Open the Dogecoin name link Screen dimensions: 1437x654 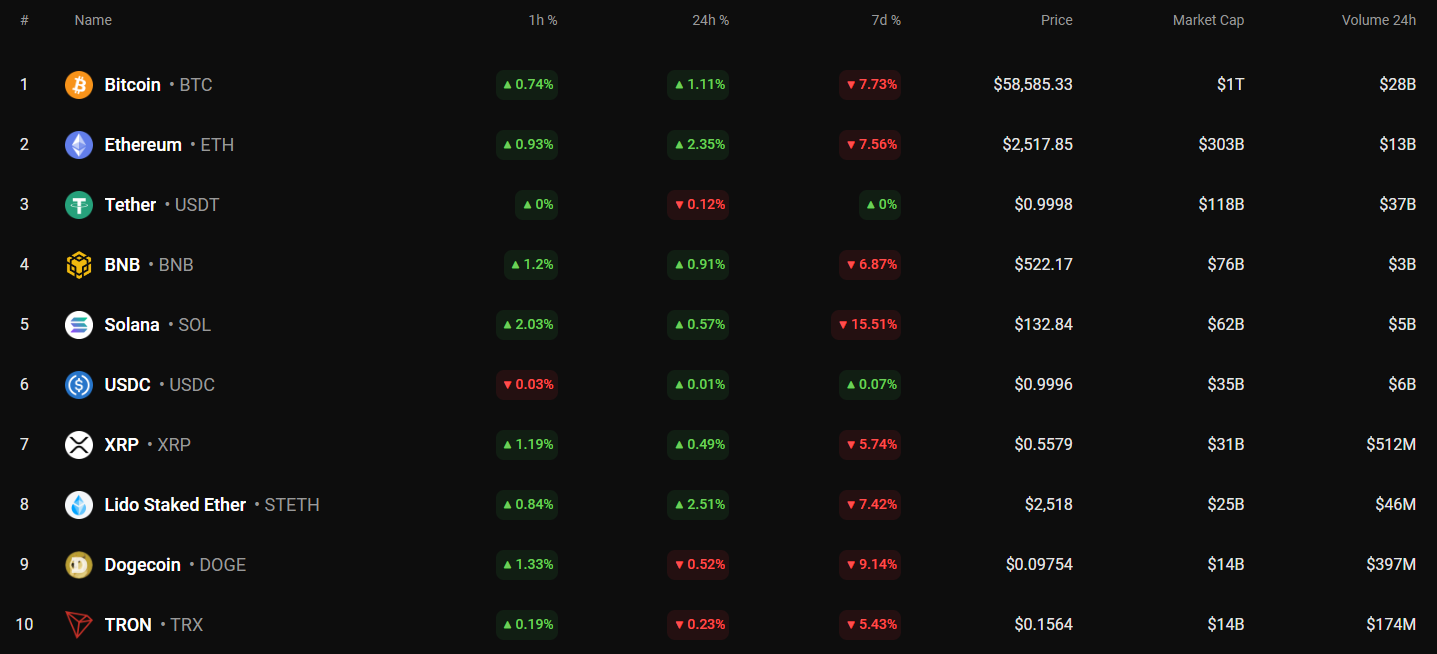point(142,565)
